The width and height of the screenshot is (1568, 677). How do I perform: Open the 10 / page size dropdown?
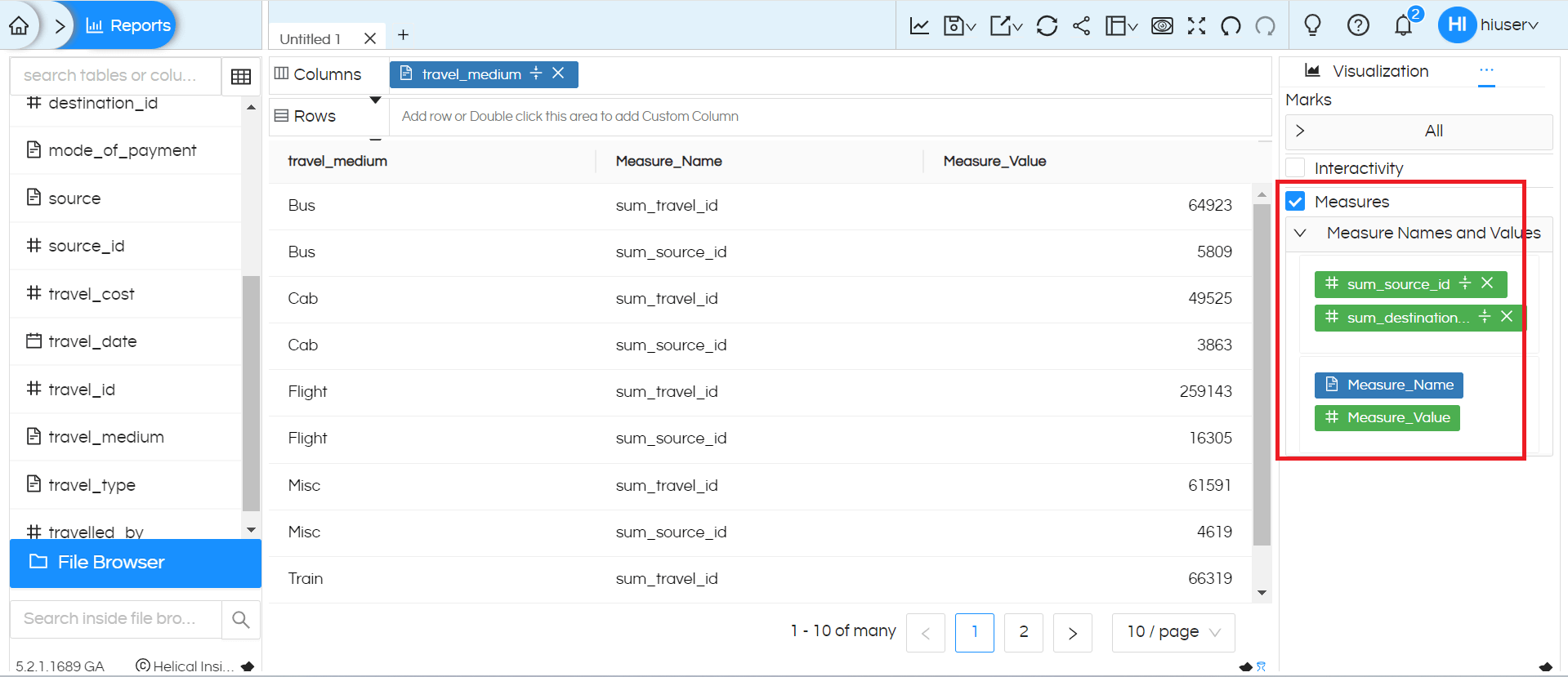point(1173,632)
